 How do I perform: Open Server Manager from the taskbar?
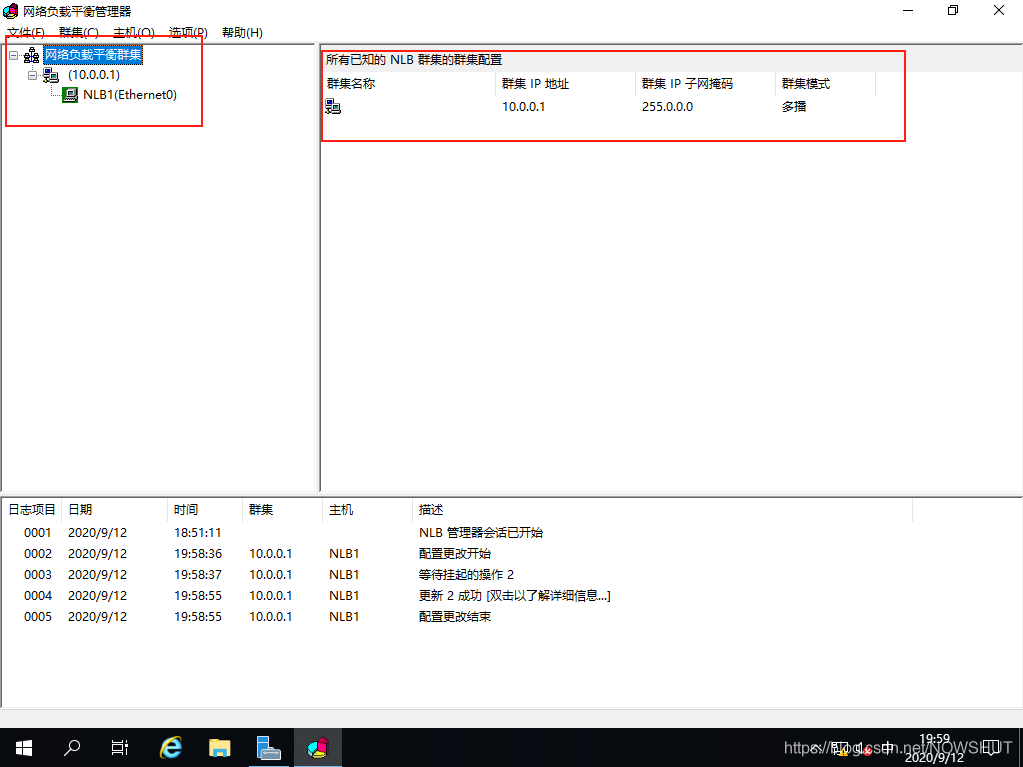pos(268,747)
